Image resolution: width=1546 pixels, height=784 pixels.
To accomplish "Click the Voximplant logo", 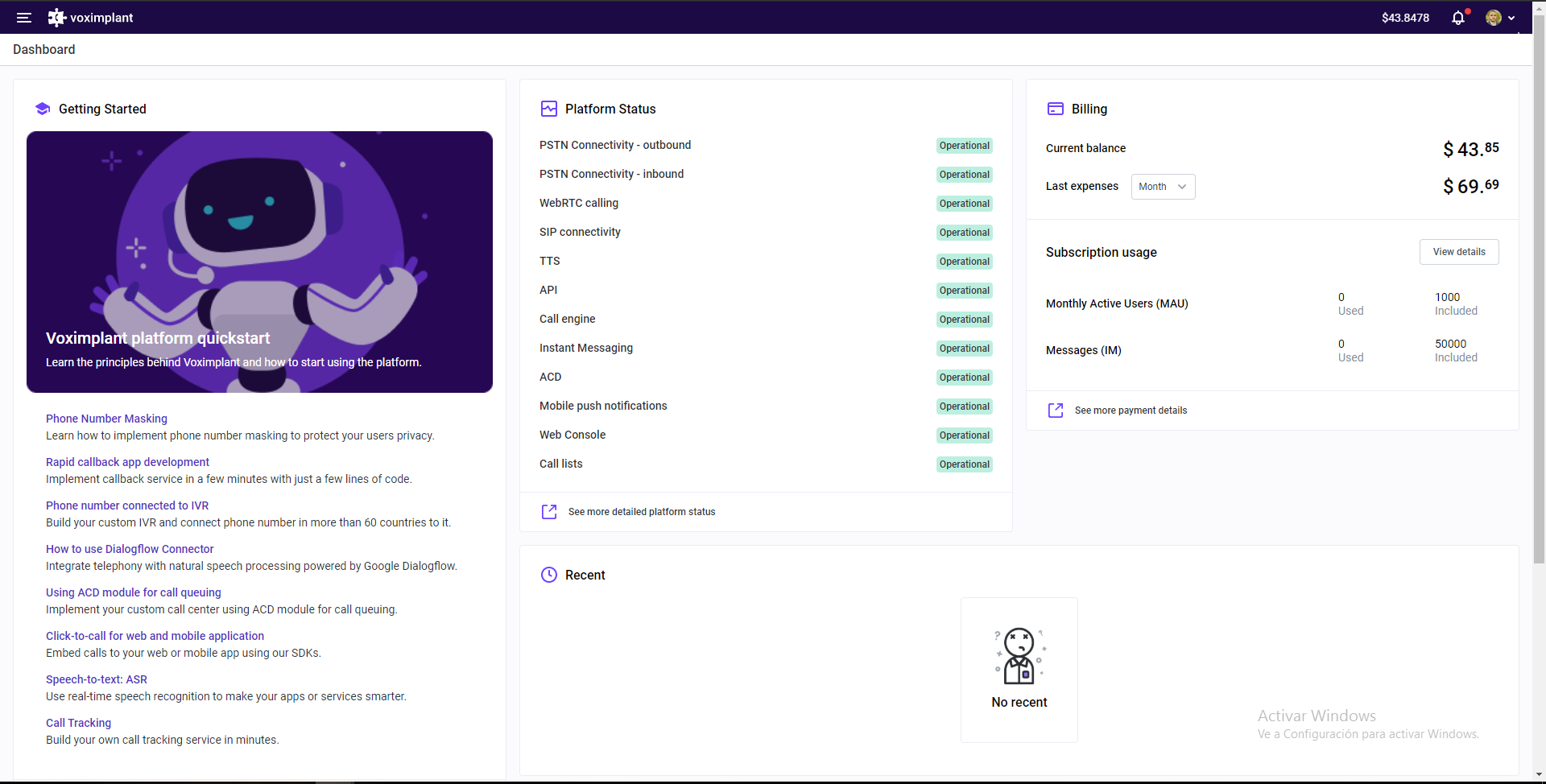I will (x=90, y=18).
